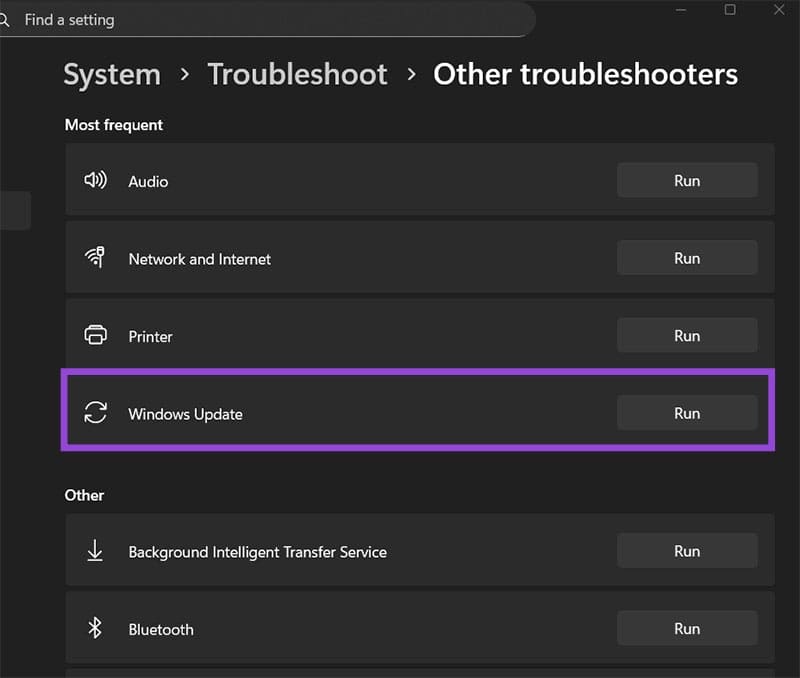The height and width of the screenshot is (678, 800).
Task: Click the Audio speaker icon
Action: pyautogui.click(x=95, y=180)
